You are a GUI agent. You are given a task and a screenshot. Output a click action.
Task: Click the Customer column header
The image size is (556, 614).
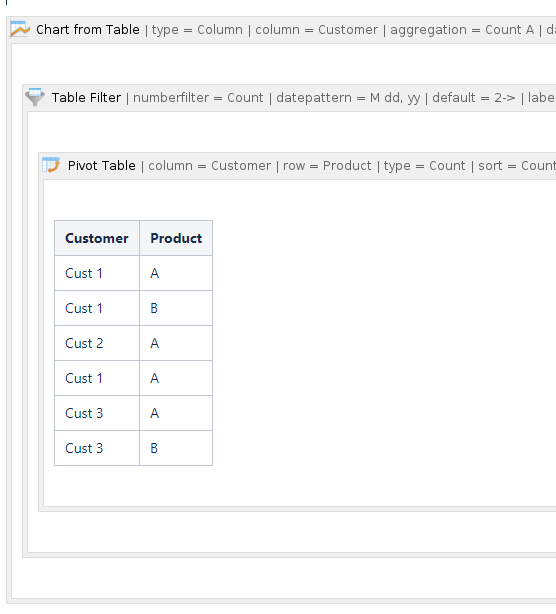pyautogui.click(x=97, y=238)
